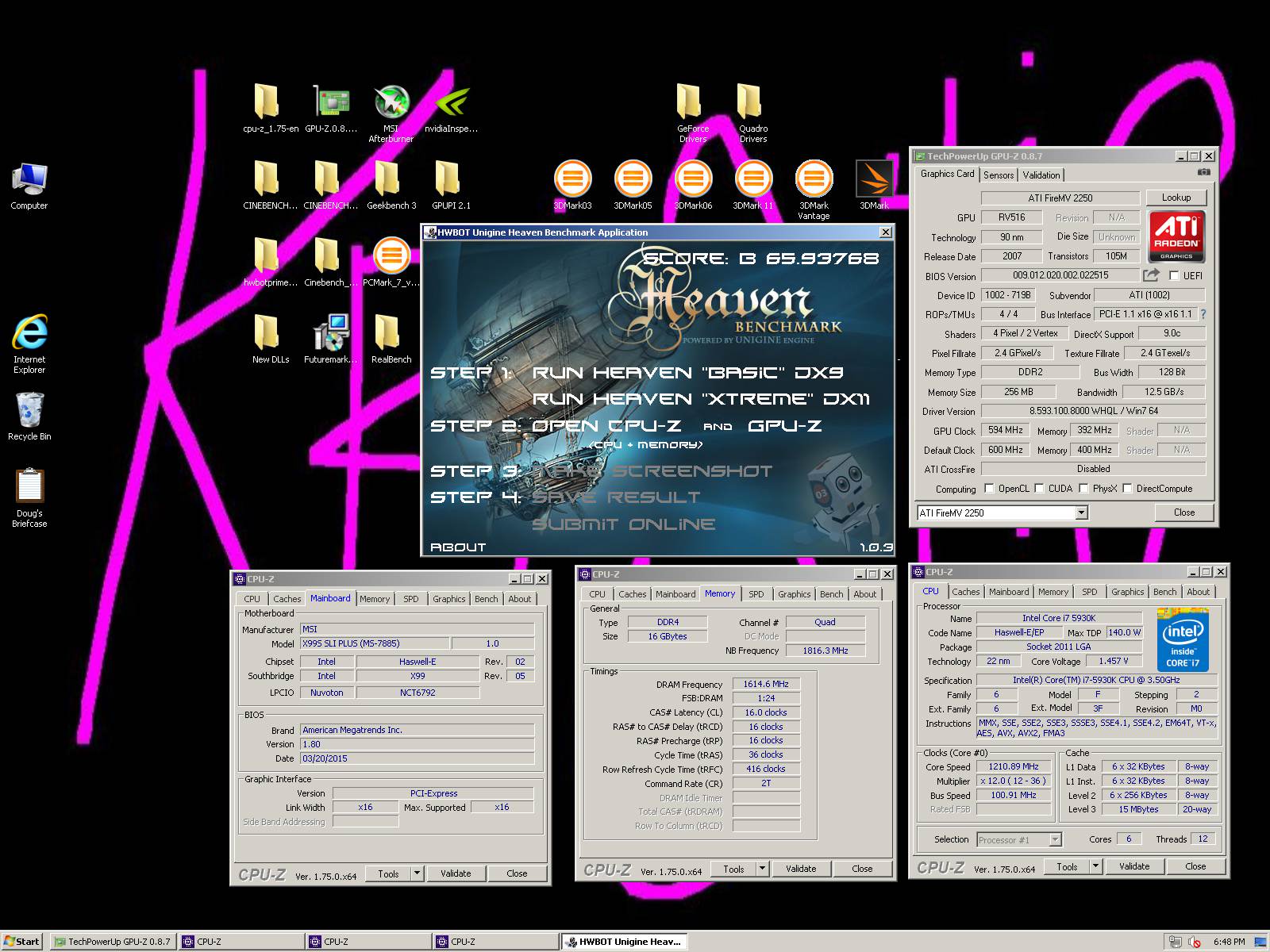This screenshot has width=1270, height=952.
Task: Click Run Heaven Xtreme DX11
Action: coord(701,399)
